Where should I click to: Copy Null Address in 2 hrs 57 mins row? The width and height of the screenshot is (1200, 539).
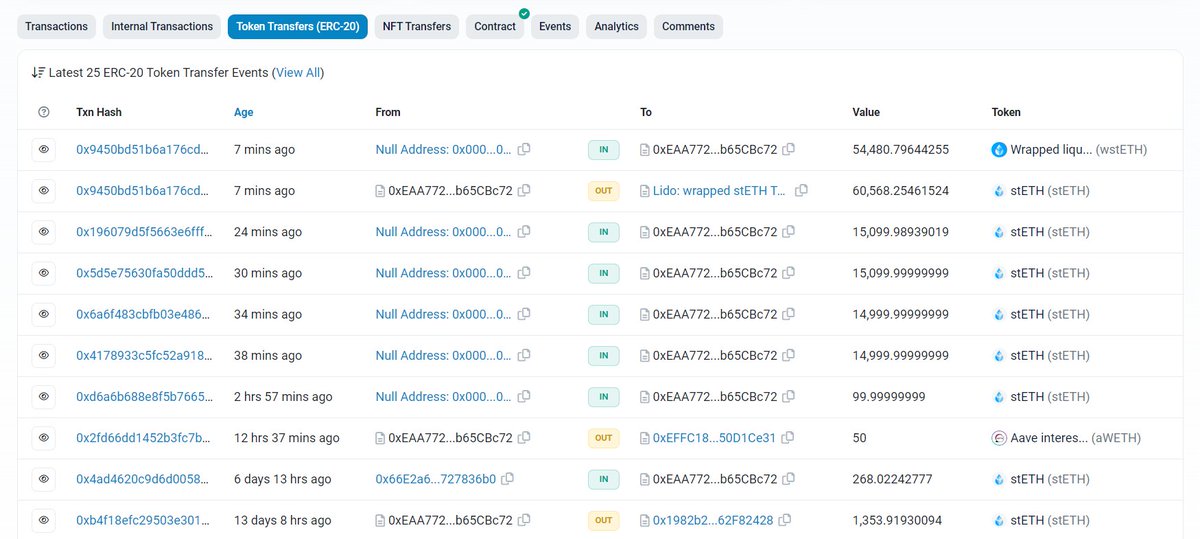point(524,397)
